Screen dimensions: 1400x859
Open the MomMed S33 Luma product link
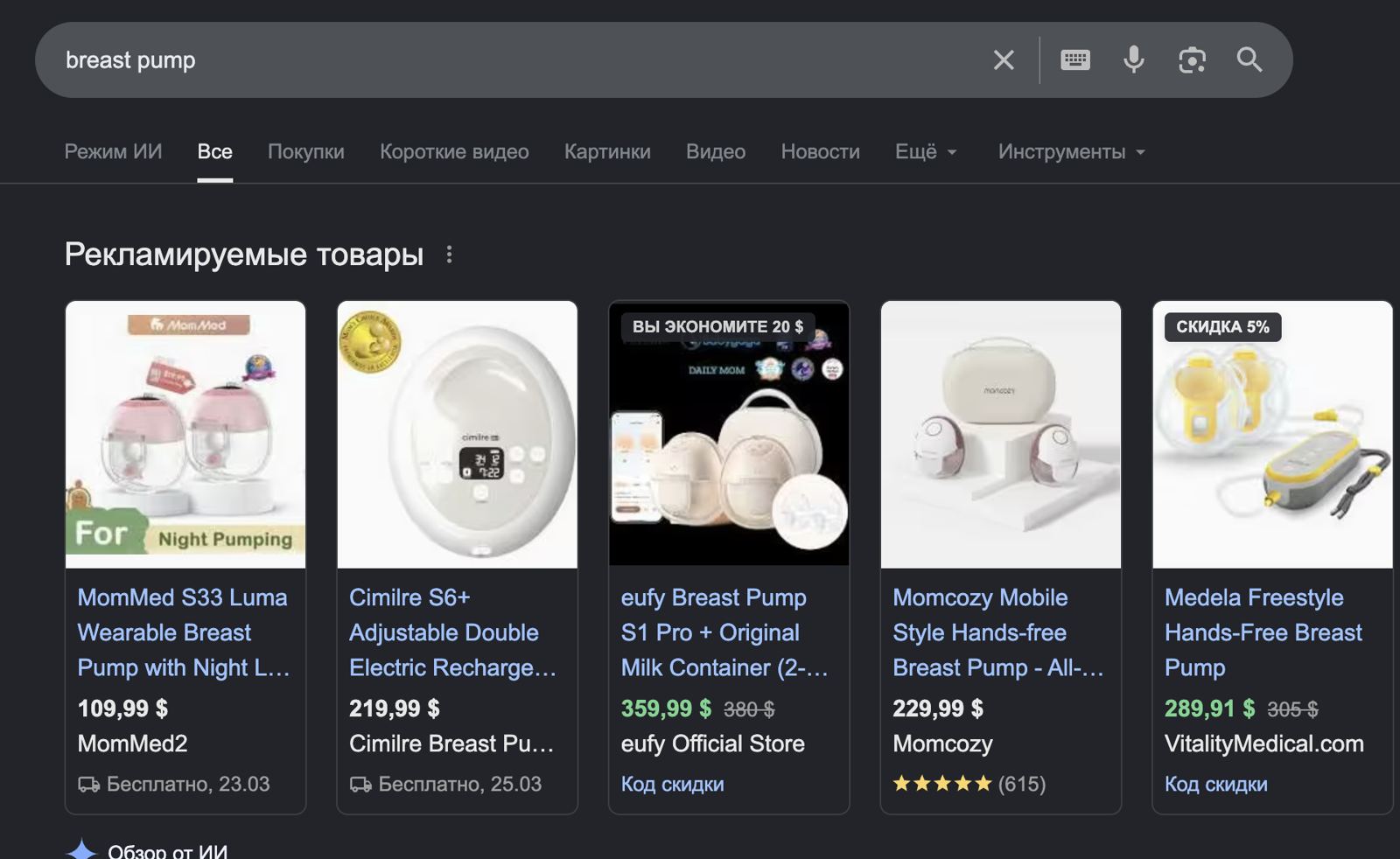(x=184, y=632)
